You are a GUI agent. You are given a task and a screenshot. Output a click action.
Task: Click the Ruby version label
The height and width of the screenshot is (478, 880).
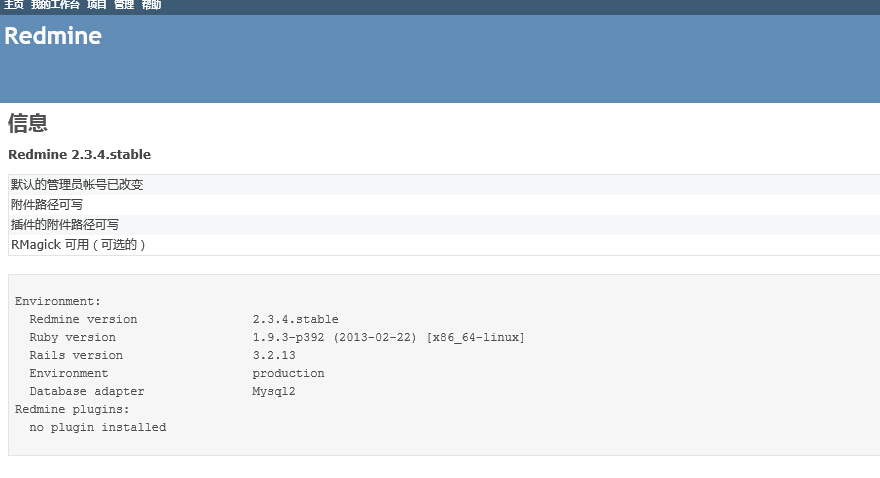[x=72, y=337]
